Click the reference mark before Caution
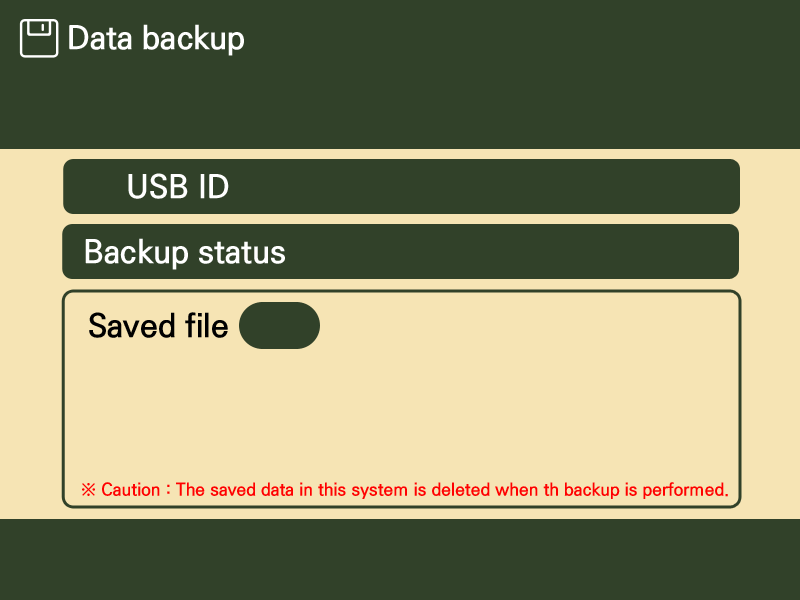This screenshot has height=600, width=800. [88, 490]
